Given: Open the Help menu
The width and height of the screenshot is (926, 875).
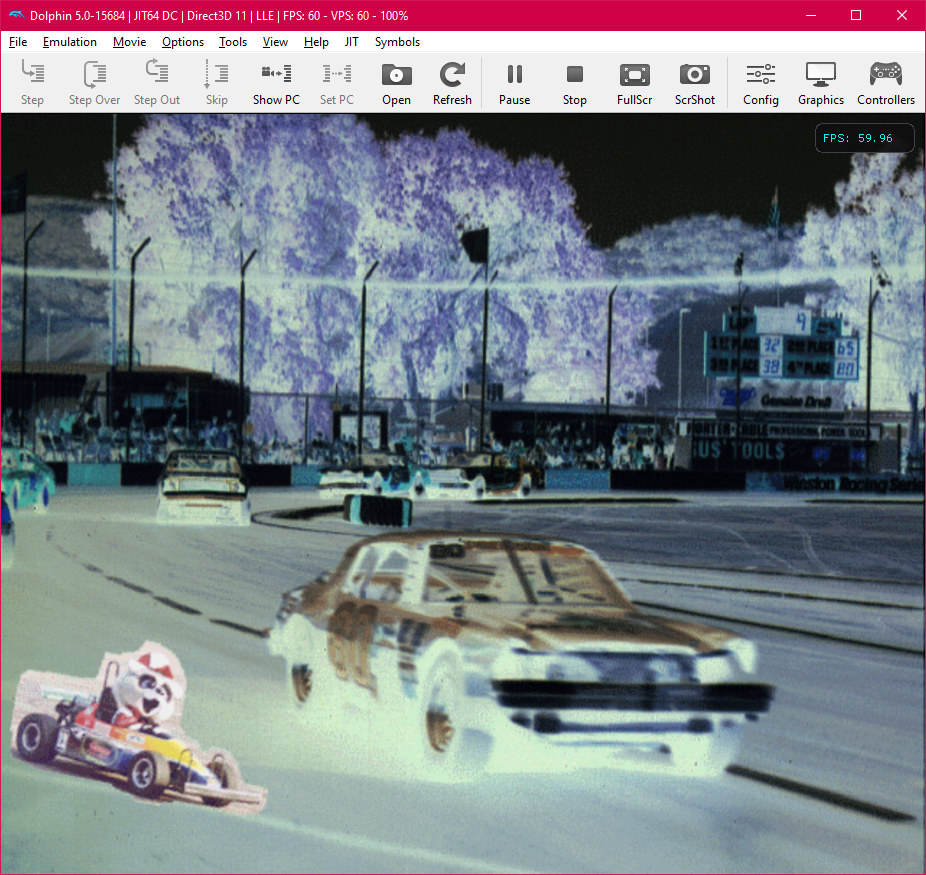Looking at the screenshot, I should (x=316, y=42).
